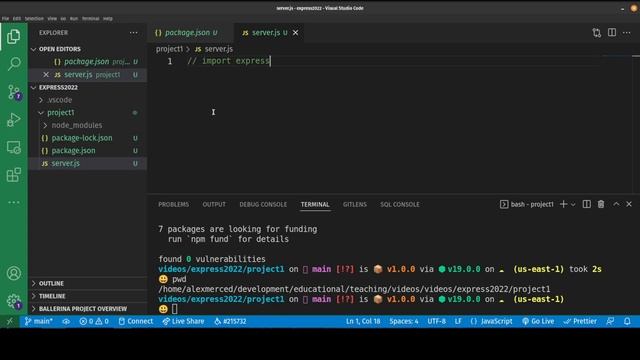Show additional views ellipsis in activity bar
Viewport: 640px width, 360px height.
pyautogui.click(x=13, y=202)
